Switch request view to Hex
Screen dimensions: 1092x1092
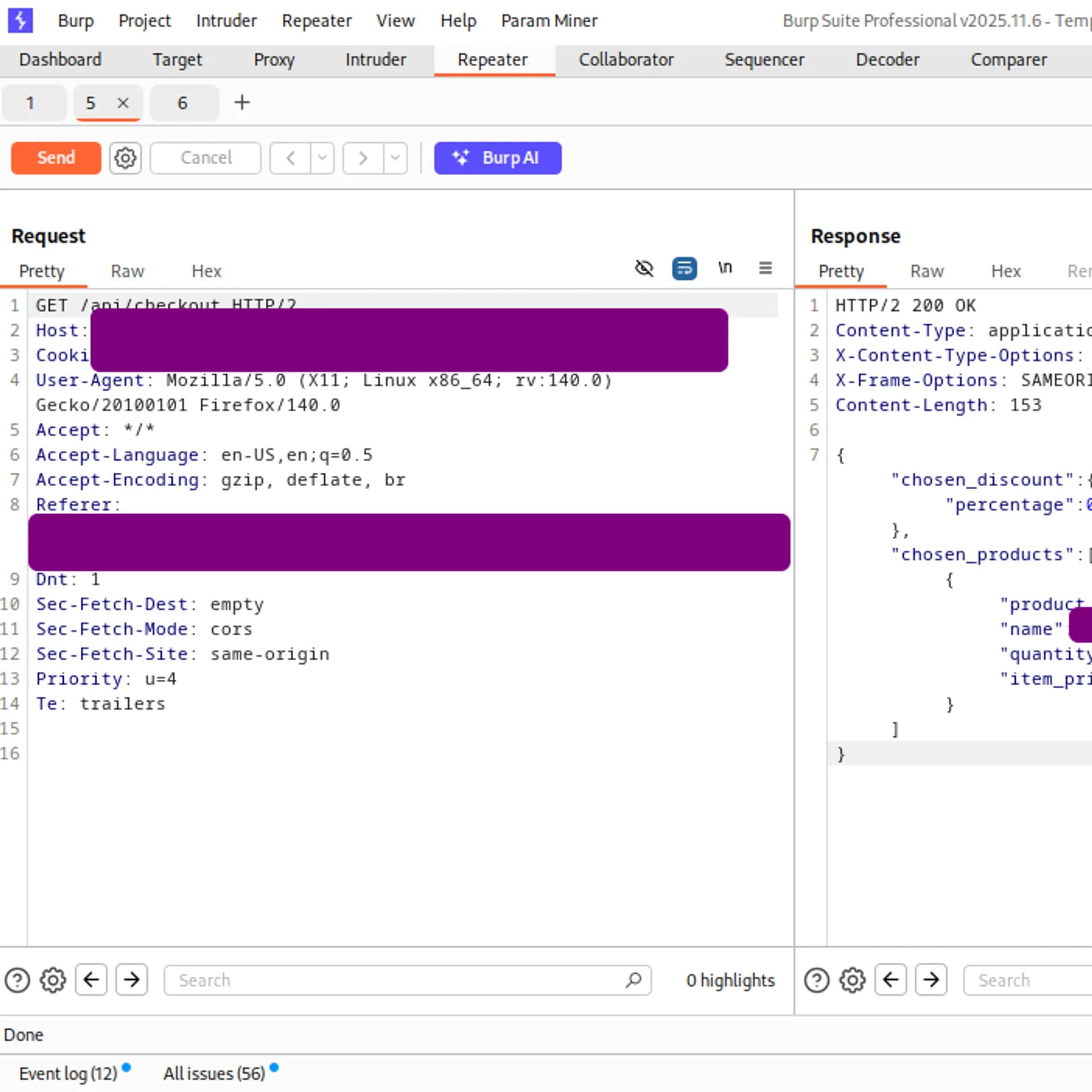pyautogui.click(x=206, y=271)
